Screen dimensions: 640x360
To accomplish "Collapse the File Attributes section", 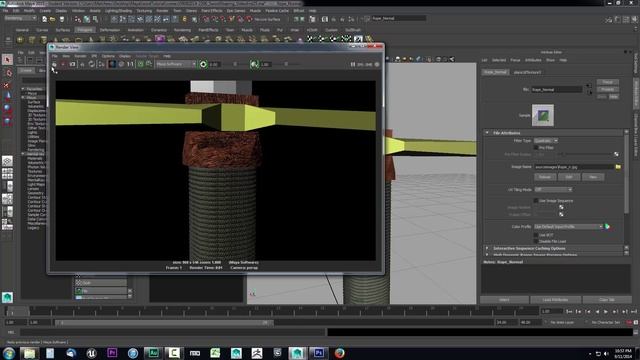I will [x=487, y=133].
